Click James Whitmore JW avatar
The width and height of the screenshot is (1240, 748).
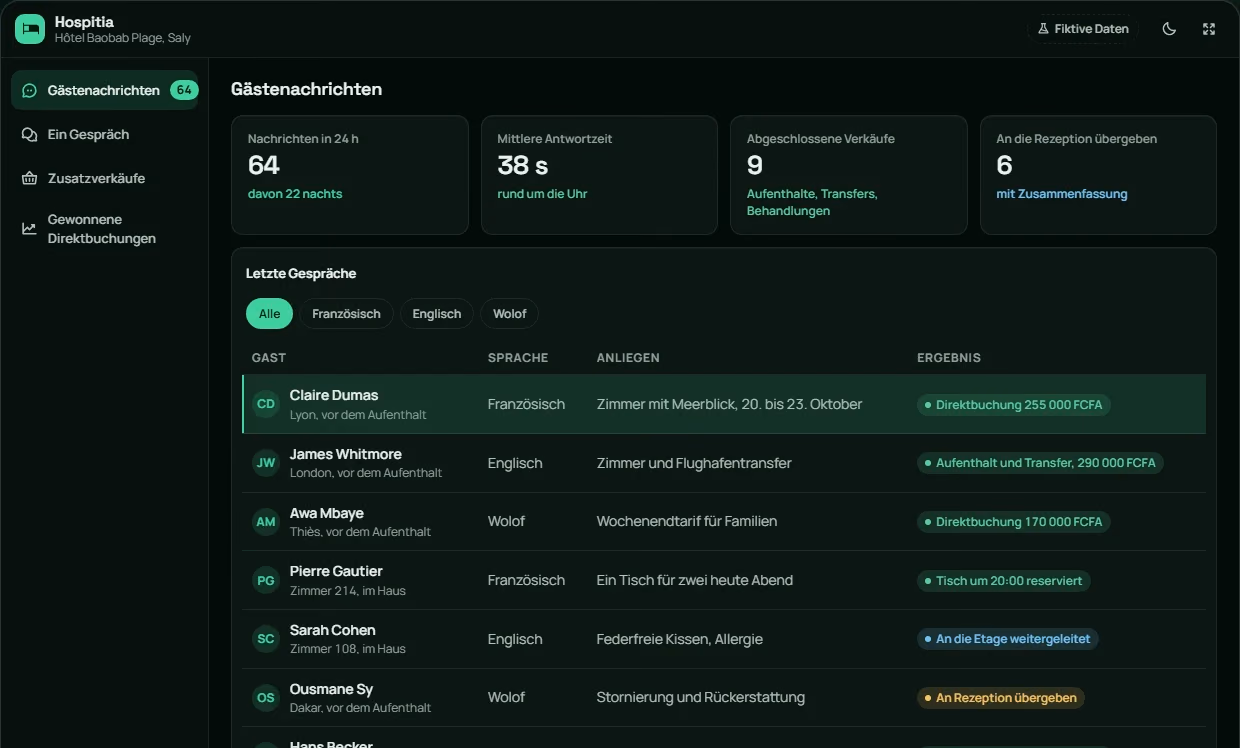tap(266, 463)
